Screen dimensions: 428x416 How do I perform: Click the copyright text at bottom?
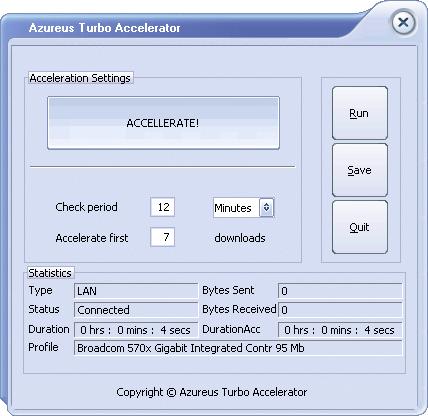(212, 392)
